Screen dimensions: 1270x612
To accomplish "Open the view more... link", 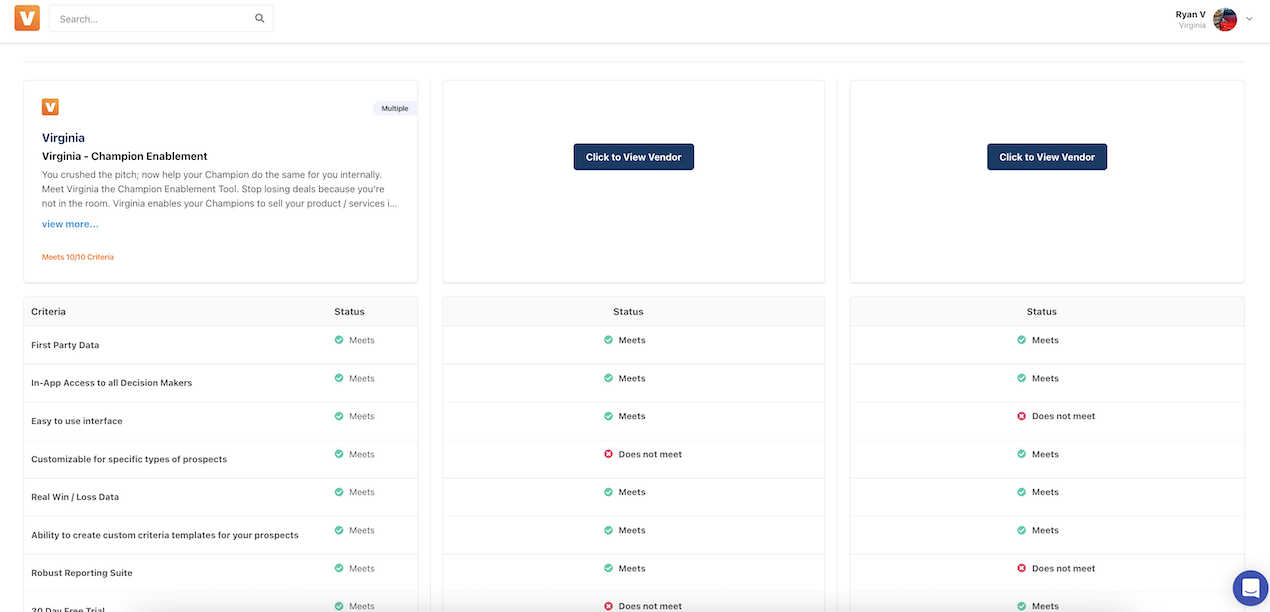I will (70, 224).
